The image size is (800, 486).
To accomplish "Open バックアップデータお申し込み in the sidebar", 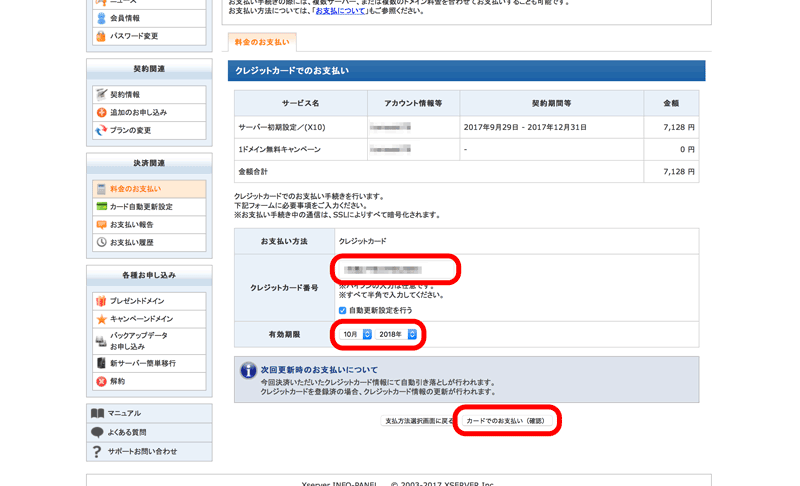I will [149, 341].
